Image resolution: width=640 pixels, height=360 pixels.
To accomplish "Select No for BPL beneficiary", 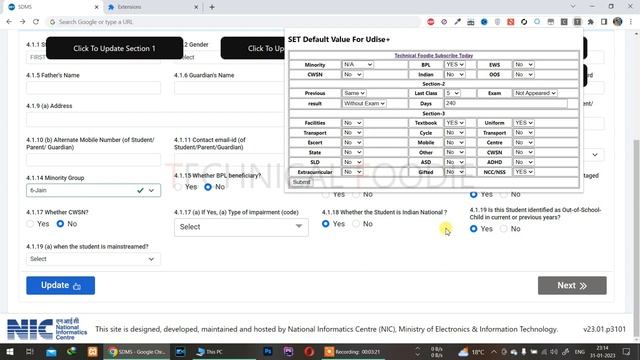I will click(x=208, y=187).
